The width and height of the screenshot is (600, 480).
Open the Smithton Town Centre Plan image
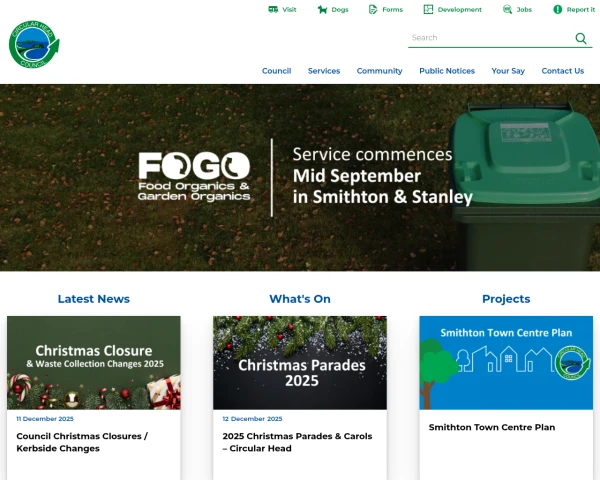click(x=506, y=362)
